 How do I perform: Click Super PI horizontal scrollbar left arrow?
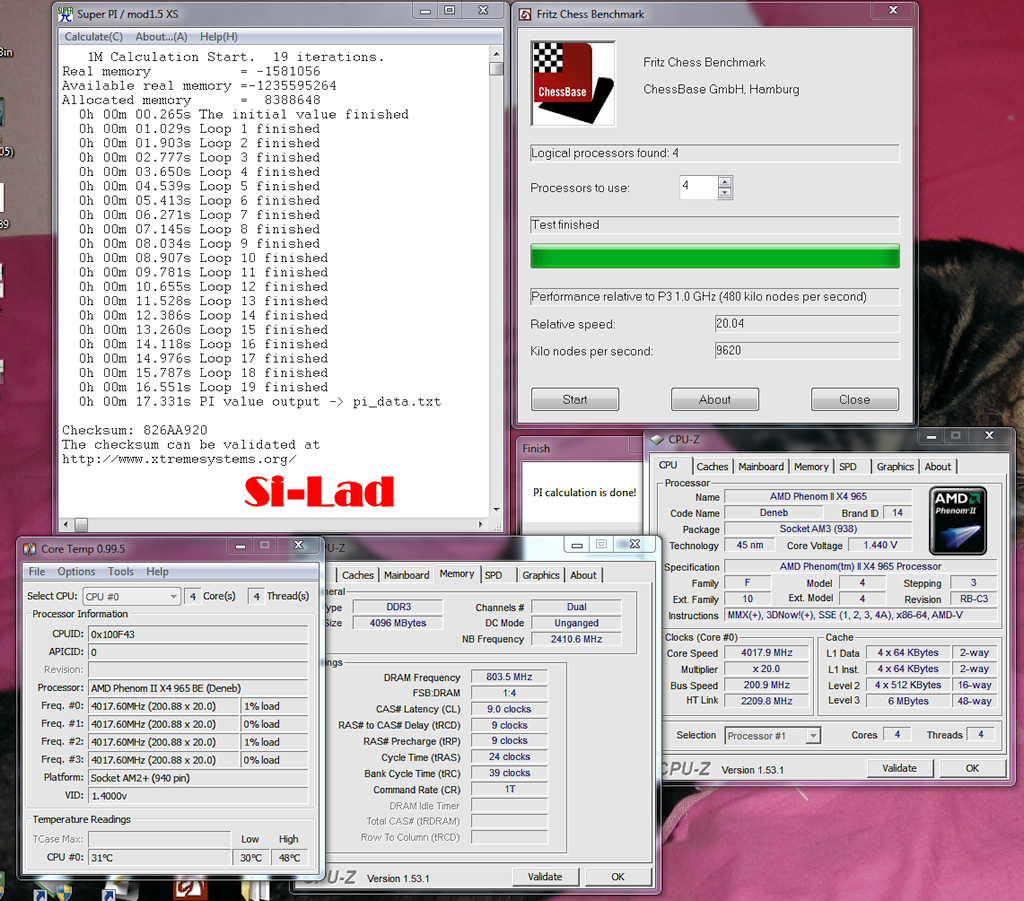(65, 524)
